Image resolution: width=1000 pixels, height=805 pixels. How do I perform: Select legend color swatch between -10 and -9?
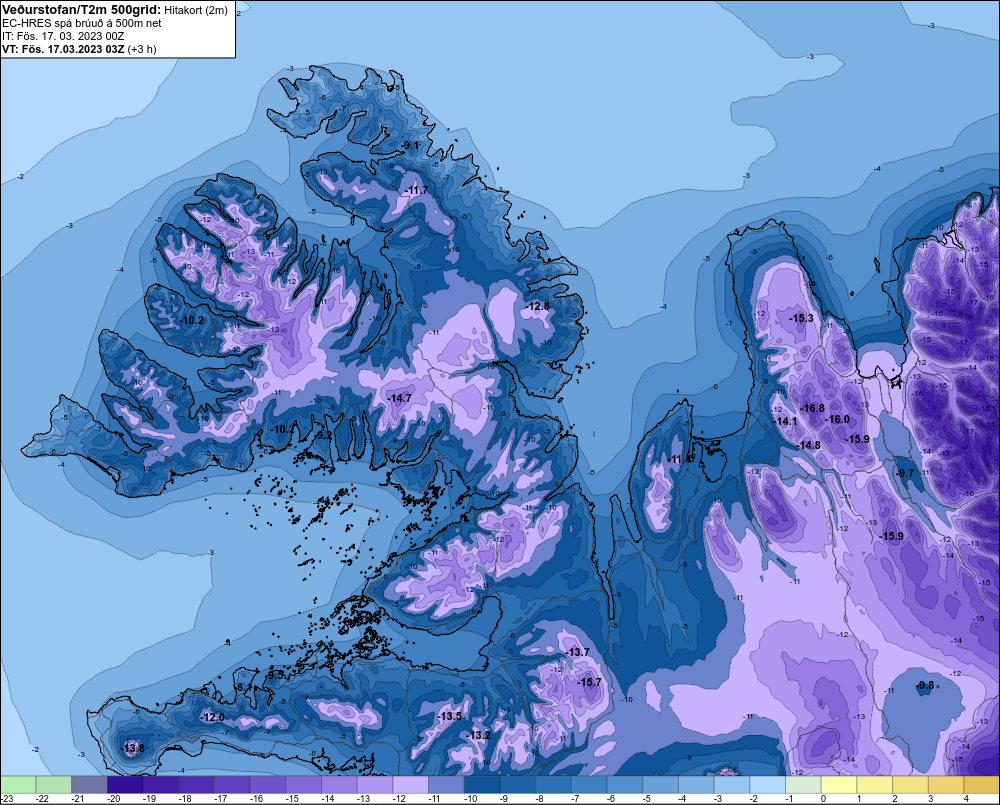pyautogui.click(x=482, y=784)
